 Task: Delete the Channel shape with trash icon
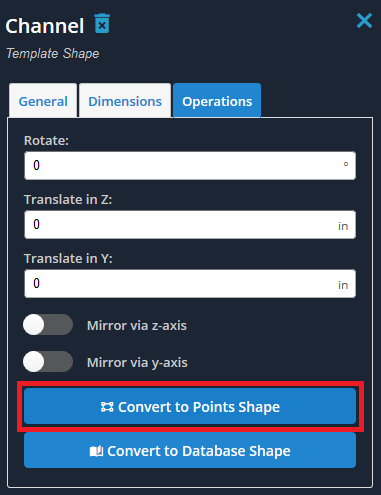(x=102, y=23)
